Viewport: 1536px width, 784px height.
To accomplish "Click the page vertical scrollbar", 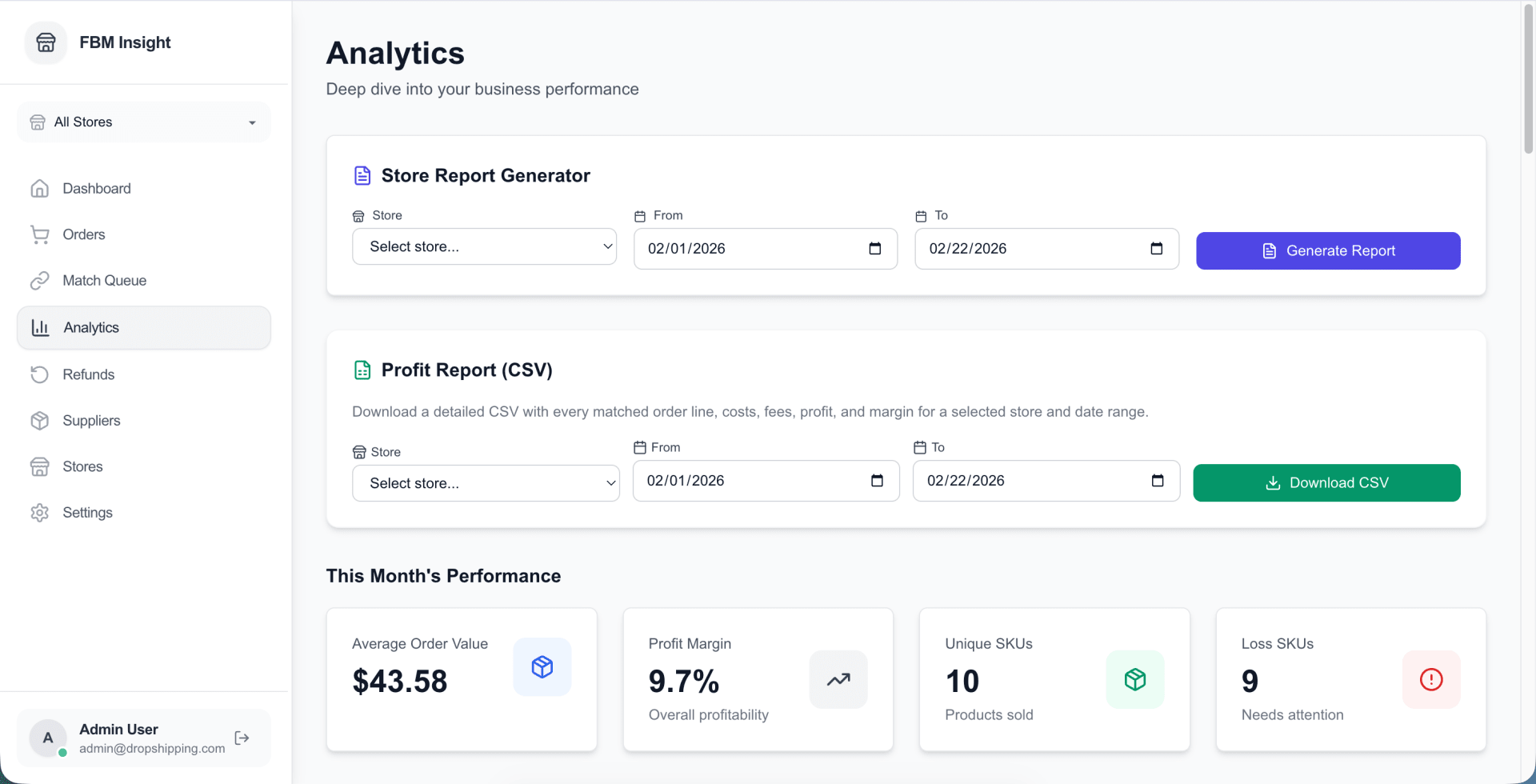I will coord(1529,78).
